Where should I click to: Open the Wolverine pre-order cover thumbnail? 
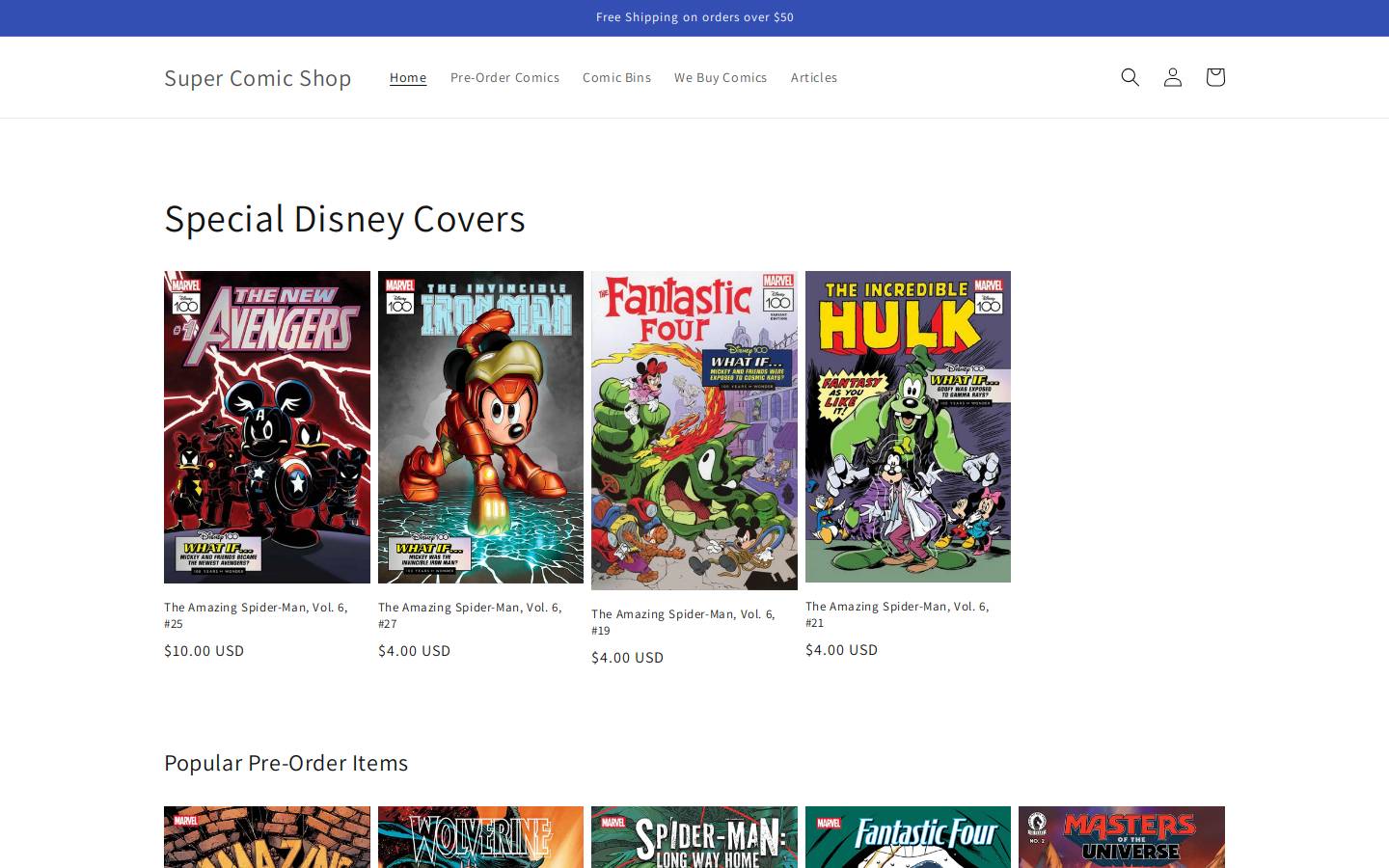pos(480,837)
